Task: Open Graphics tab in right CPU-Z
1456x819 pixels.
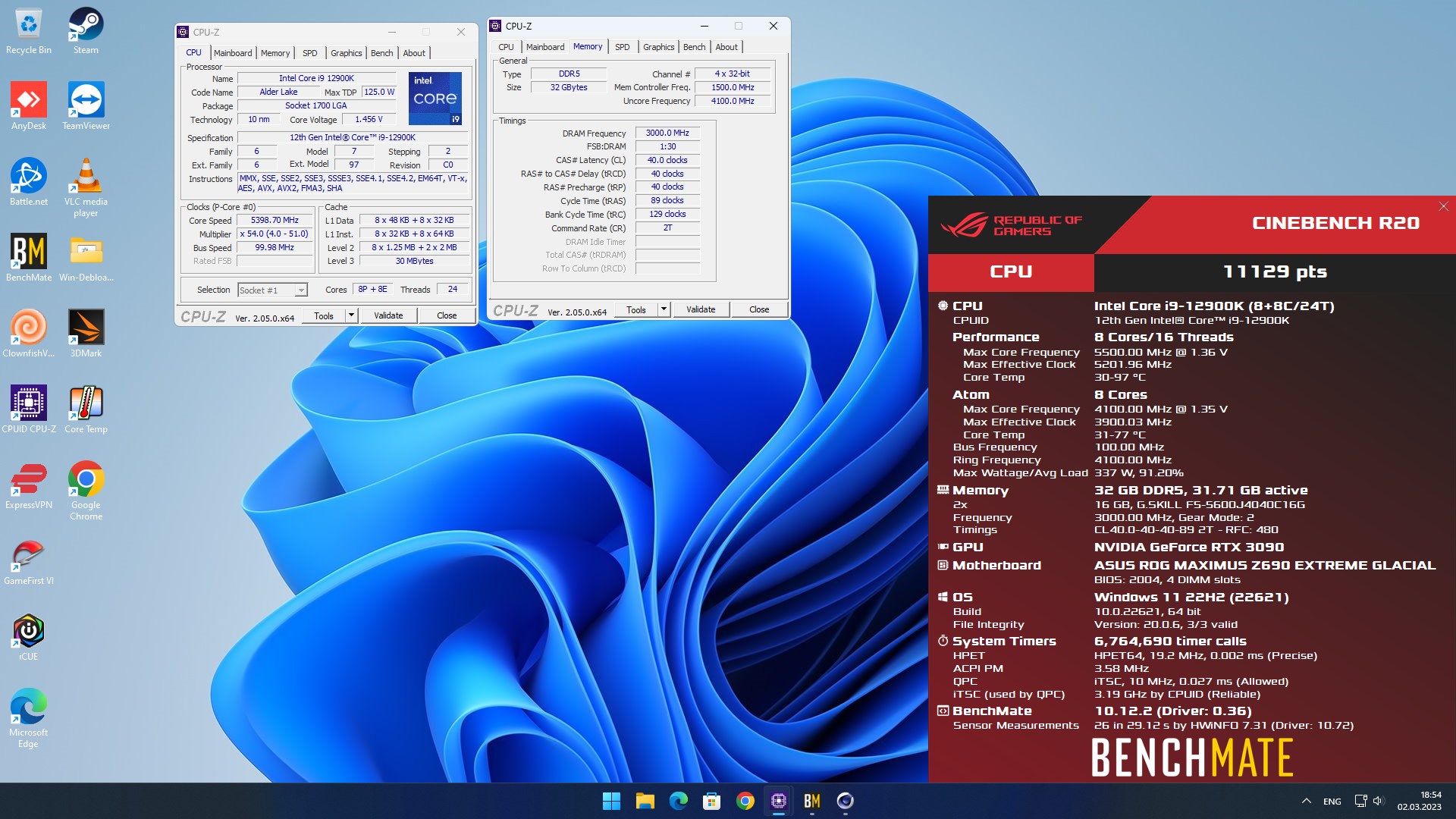Action: tap(658, 47)
